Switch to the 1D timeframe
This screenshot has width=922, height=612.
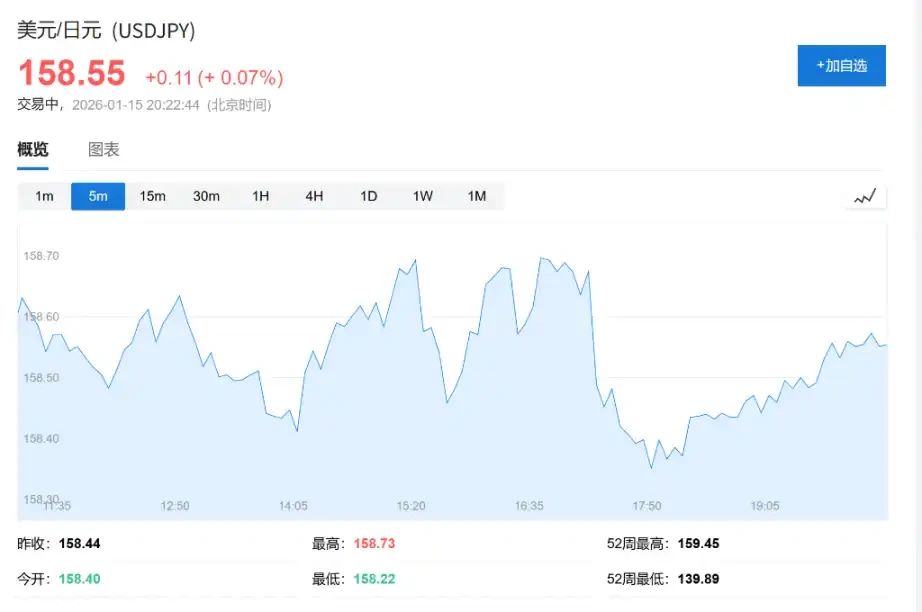pos(368,196)
